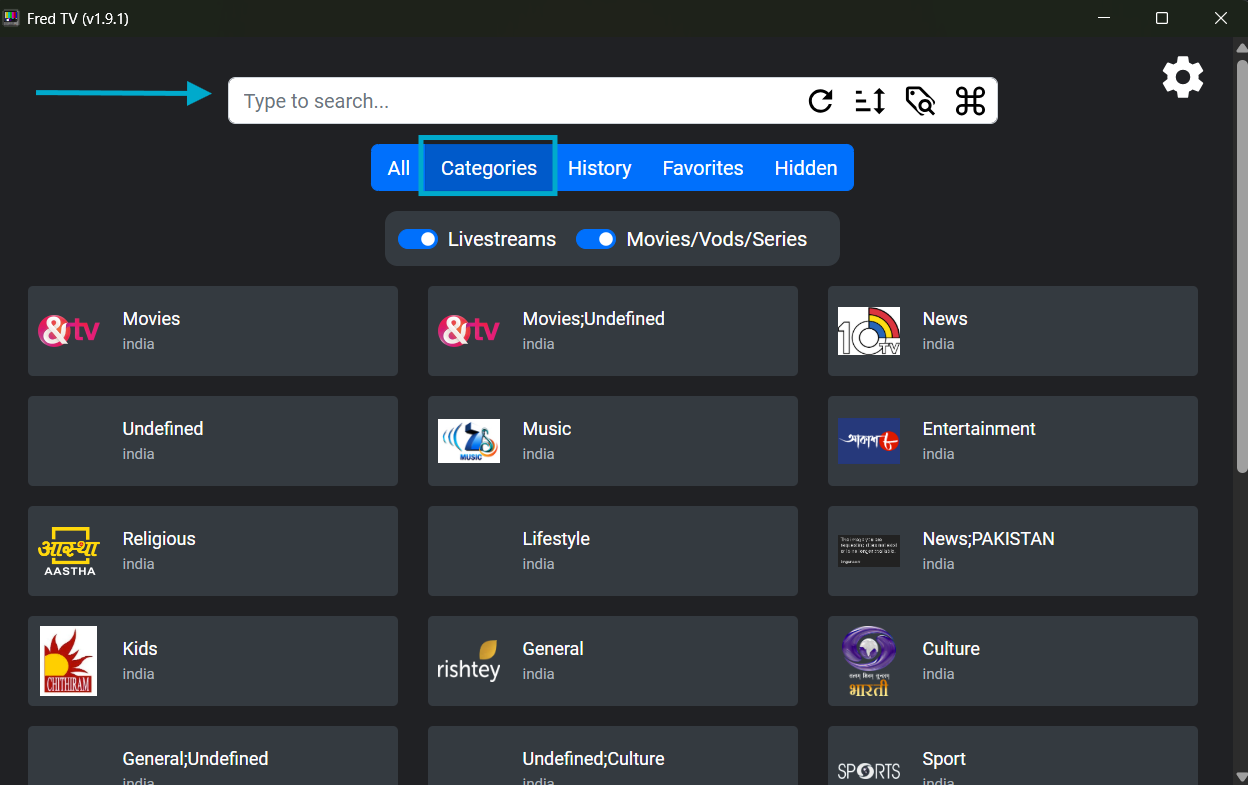
Task: Click the Aastha logo on Religious card
Action: pos(69,551)
